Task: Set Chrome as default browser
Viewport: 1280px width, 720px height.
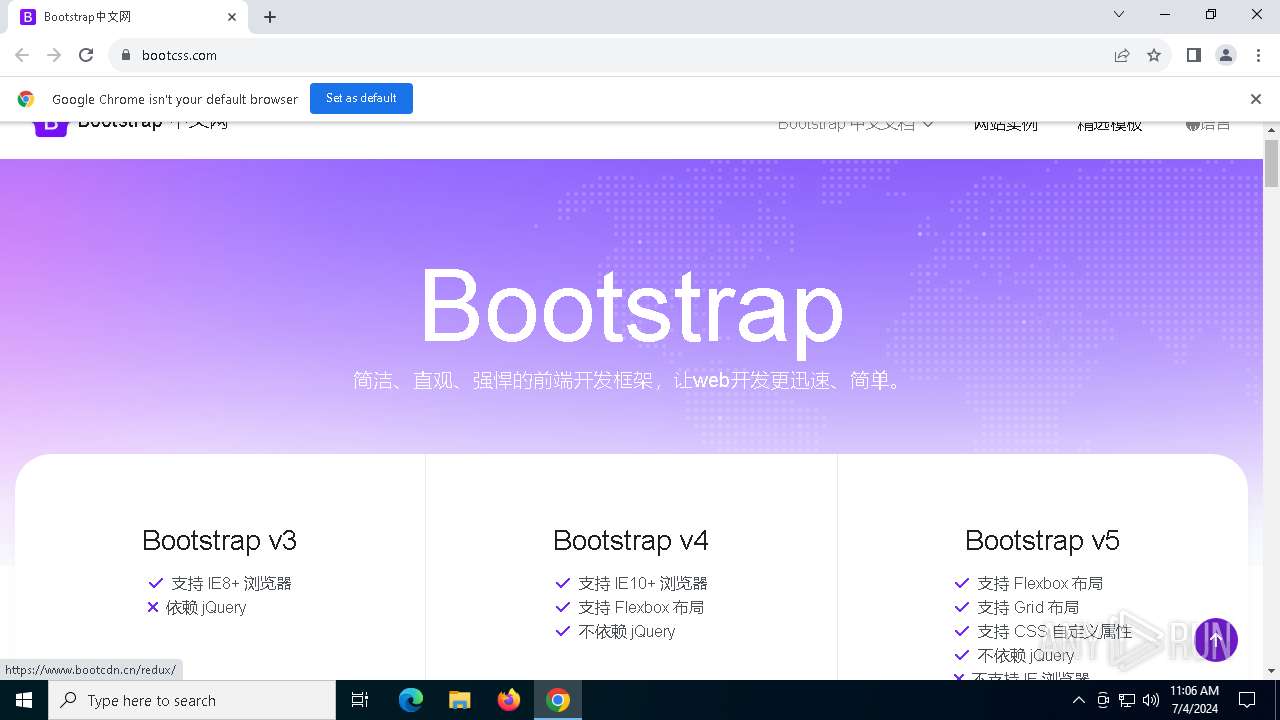Action: point(361,98)
